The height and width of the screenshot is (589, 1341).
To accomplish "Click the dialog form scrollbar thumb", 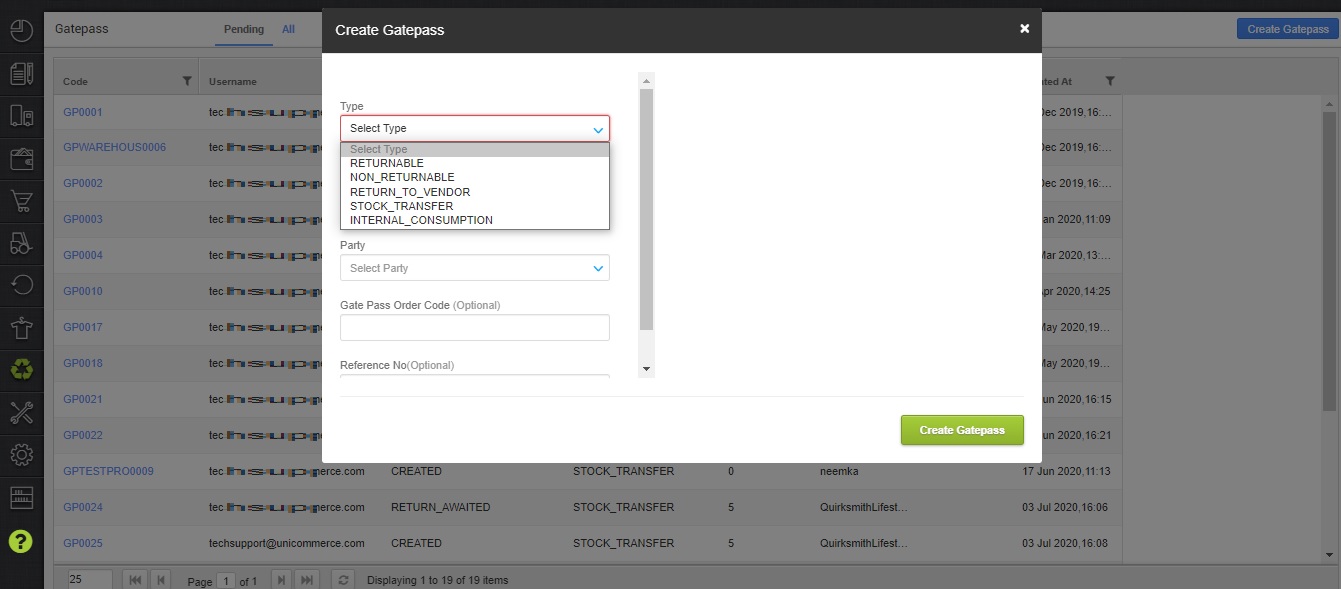I will click(646, 209).
